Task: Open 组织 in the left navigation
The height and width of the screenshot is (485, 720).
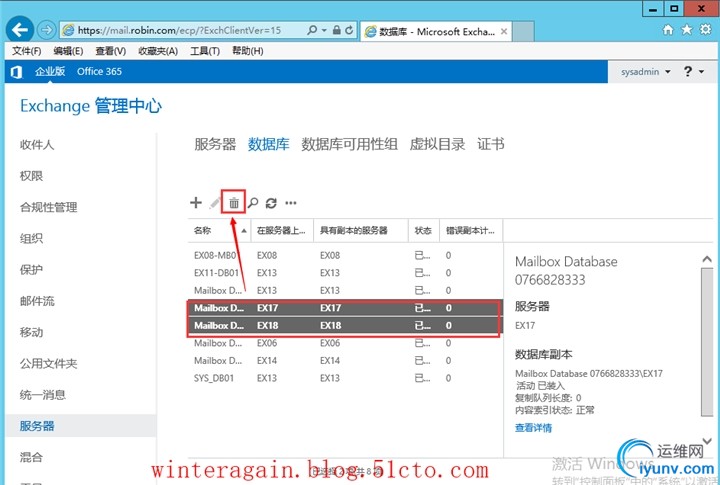Action: pos(31,238)
